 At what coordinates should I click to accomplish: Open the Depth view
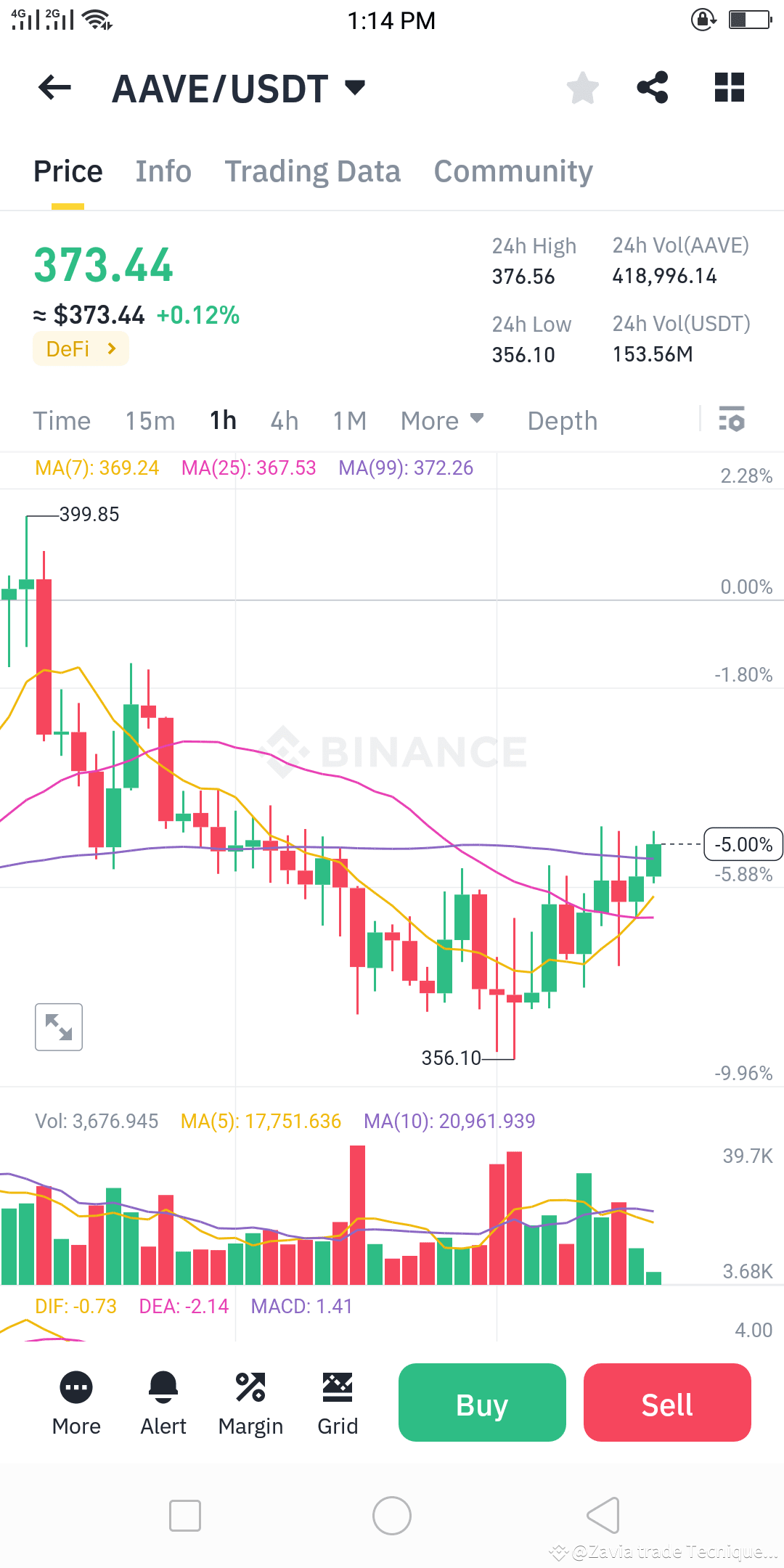pyautogui.click(x=562, y=420)
